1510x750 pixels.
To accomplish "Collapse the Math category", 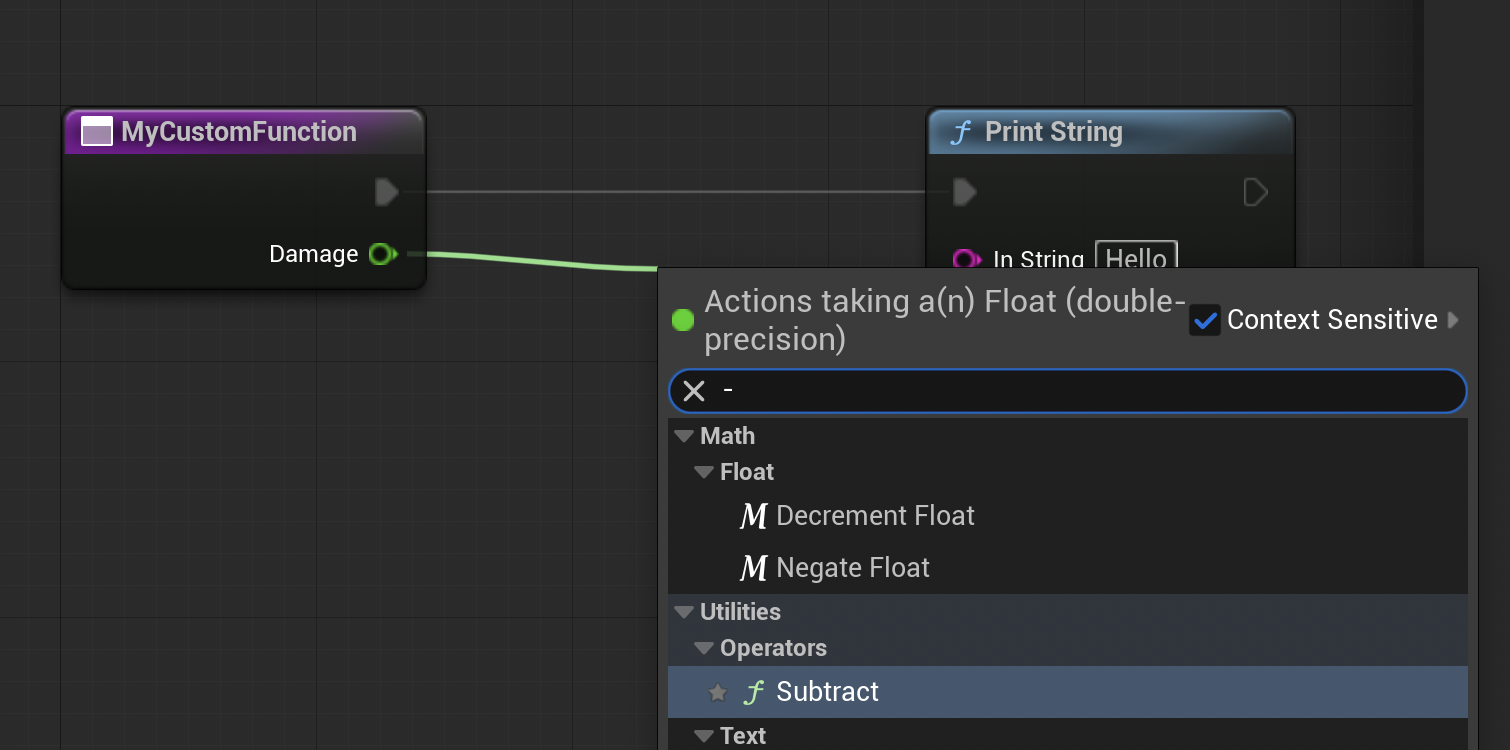I will (684, 436).
